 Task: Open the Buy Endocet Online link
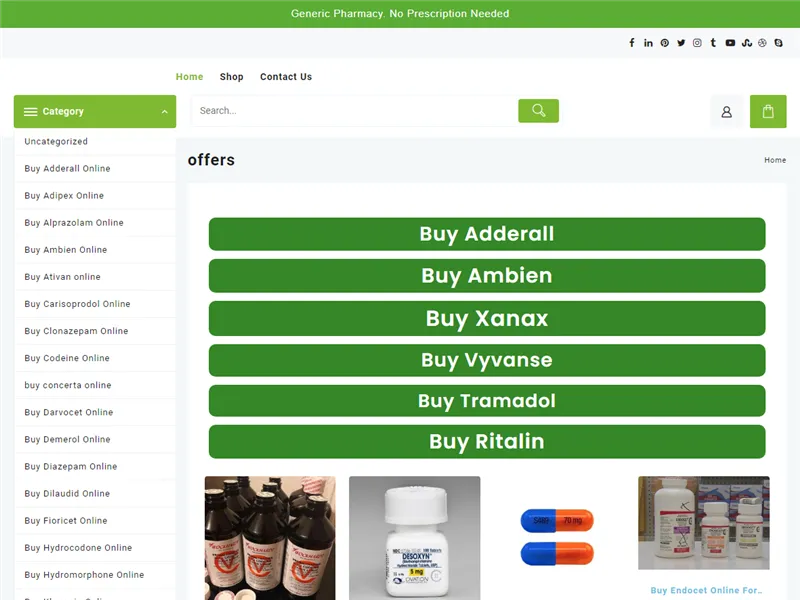coord(703,590)
